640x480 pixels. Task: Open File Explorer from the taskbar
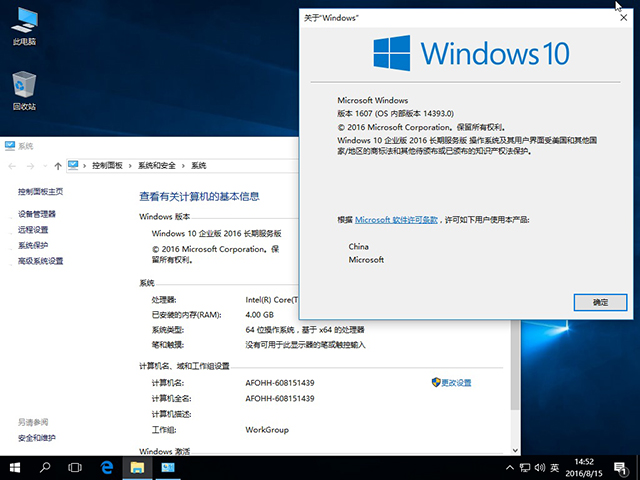(135, 467)
